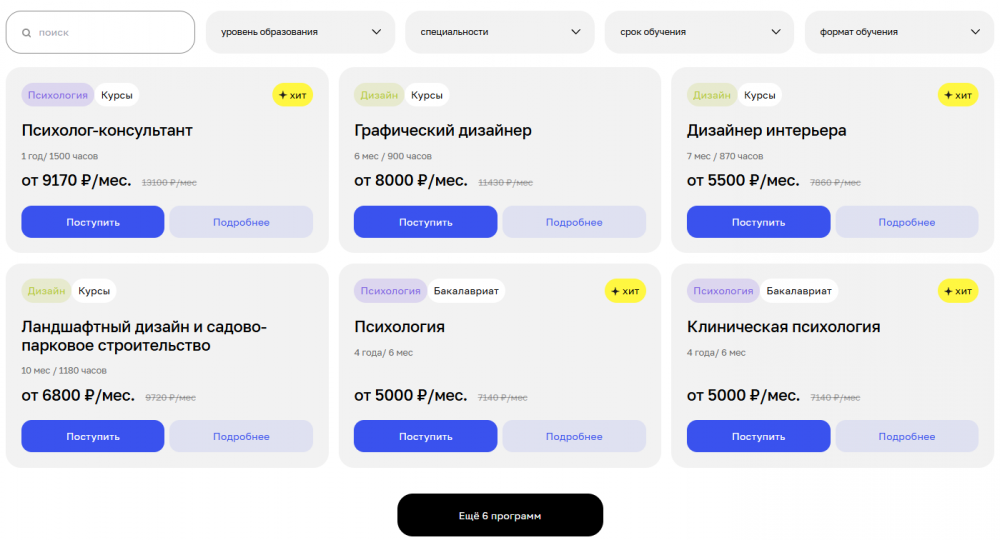Click the 'хит' badge on Клиническая психология card
The height and width of the screenshot is (540, 1000).
958,291
